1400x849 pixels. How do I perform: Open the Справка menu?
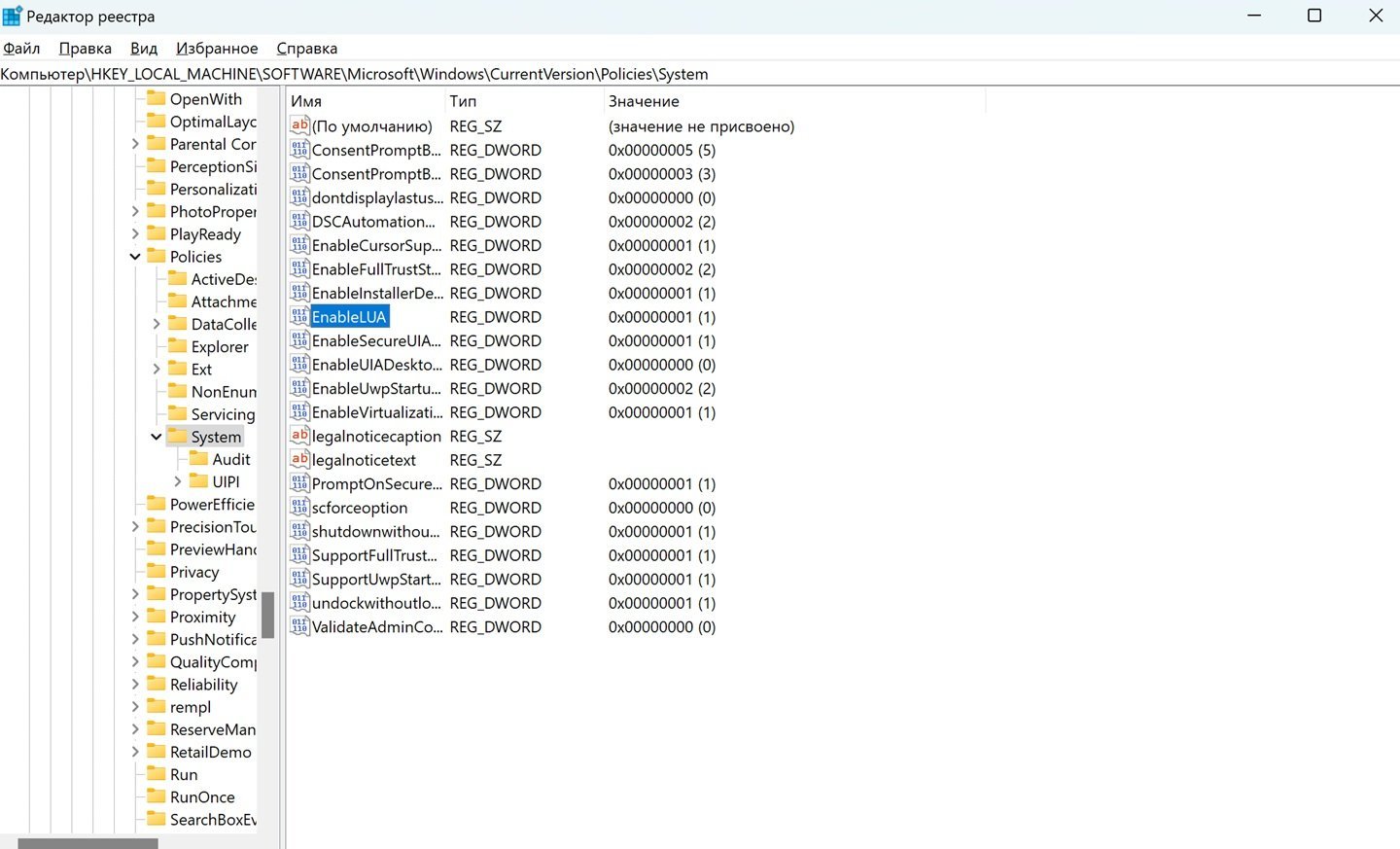tap(307, 48)
